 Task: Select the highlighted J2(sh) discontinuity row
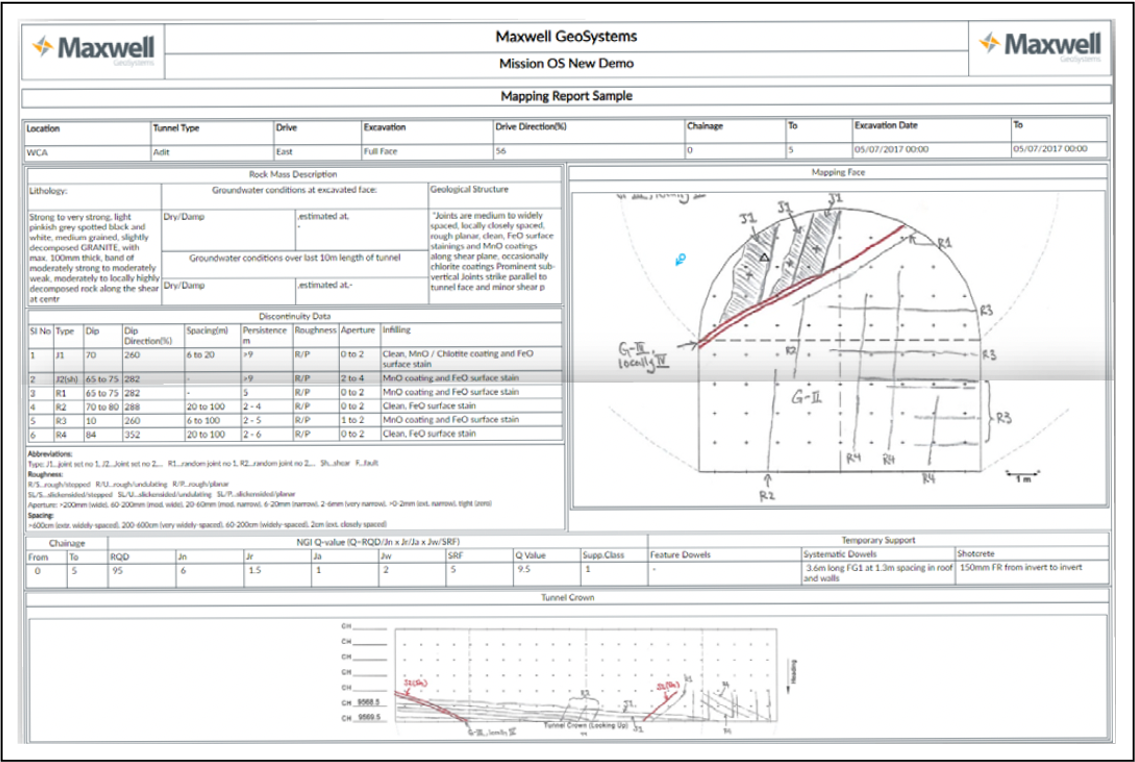[295, 378]
